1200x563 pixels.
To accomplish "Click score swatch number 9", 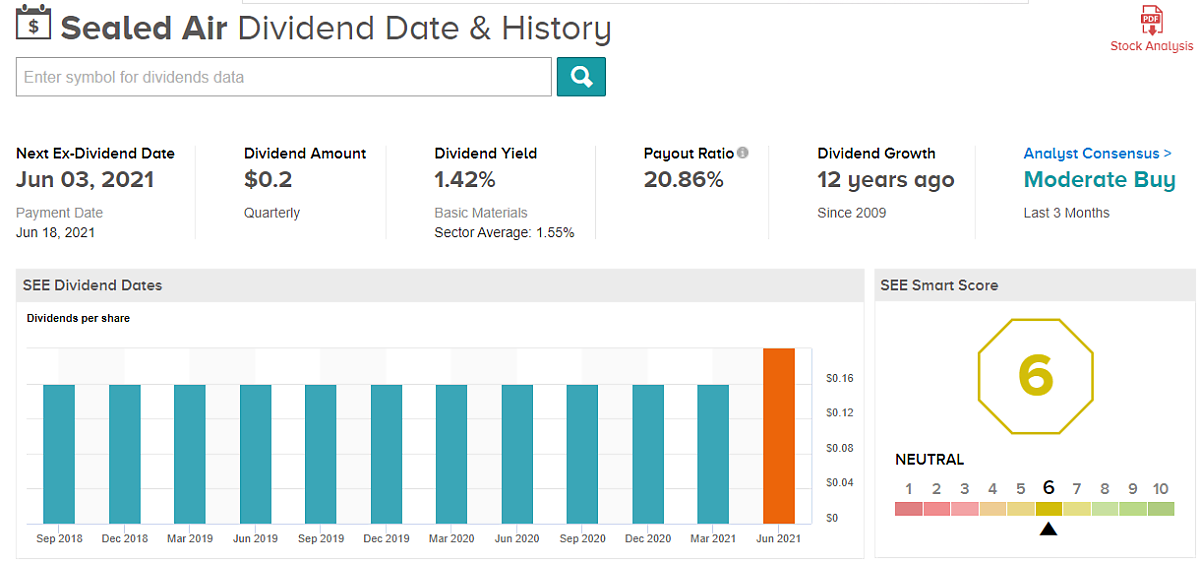I will click(1133, 508).
